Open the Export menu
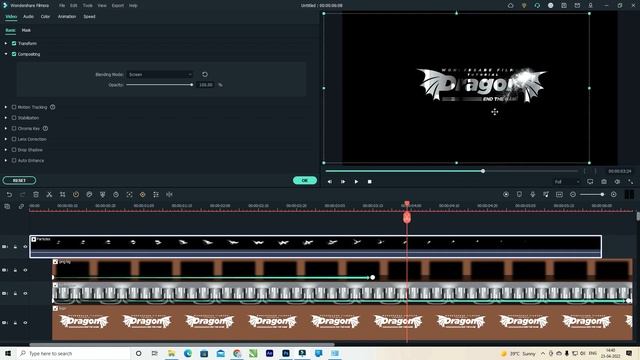This screenshot has height=360, width=640. pyautogui.click(x=118, y=6)
